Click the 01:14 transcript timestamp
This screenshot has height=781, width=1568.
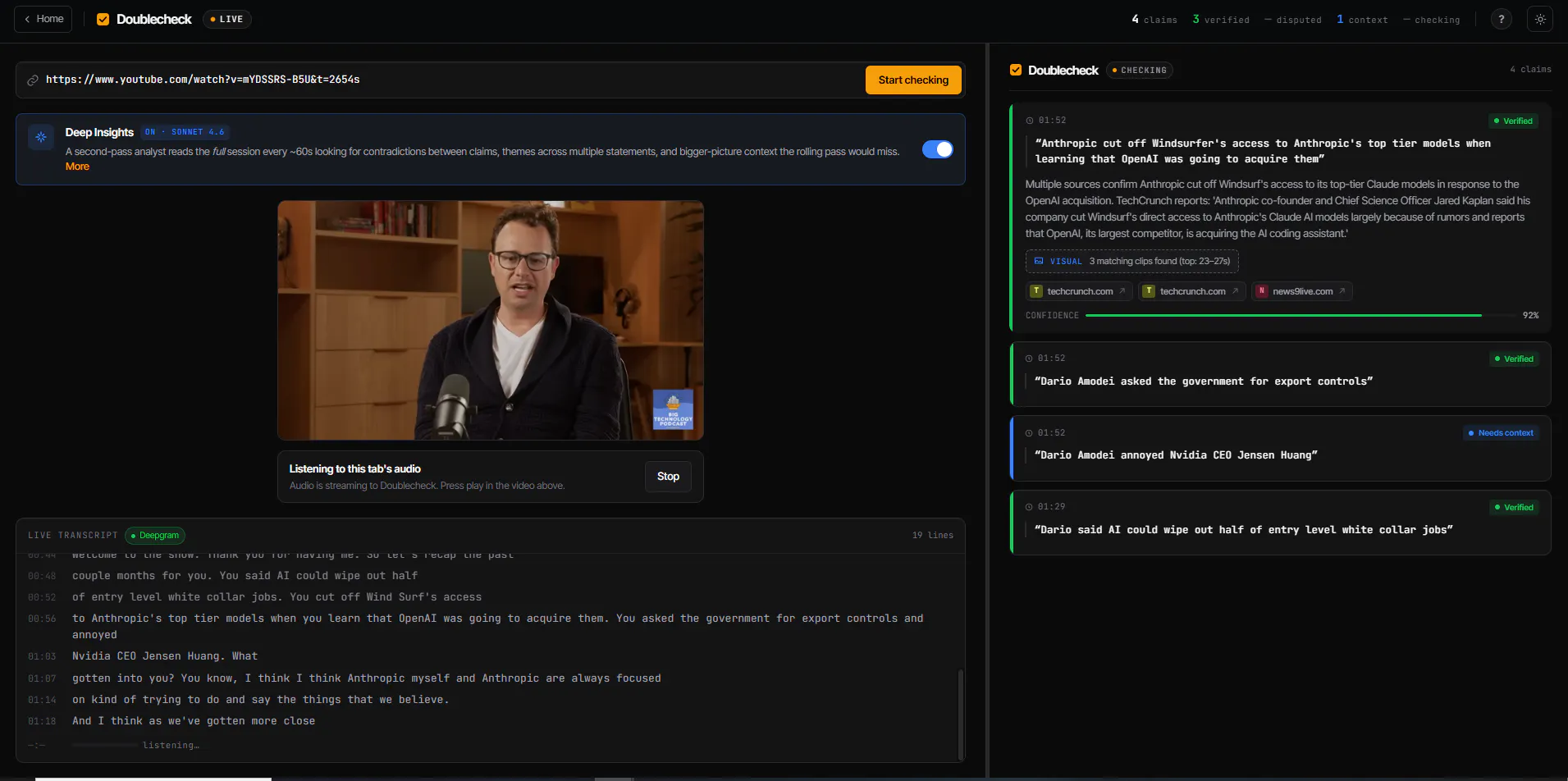click(42, 701)
